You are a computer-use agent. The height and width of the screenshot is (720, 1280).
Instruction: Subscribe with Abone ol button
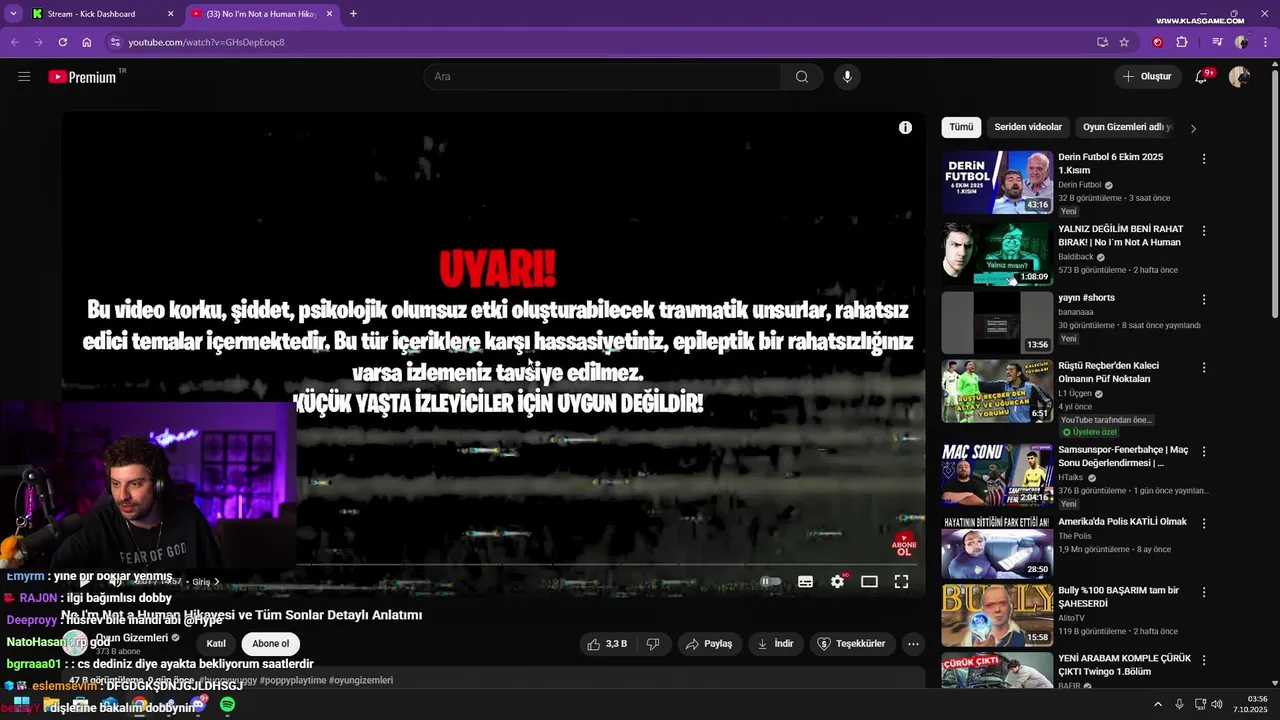(270, 644)
